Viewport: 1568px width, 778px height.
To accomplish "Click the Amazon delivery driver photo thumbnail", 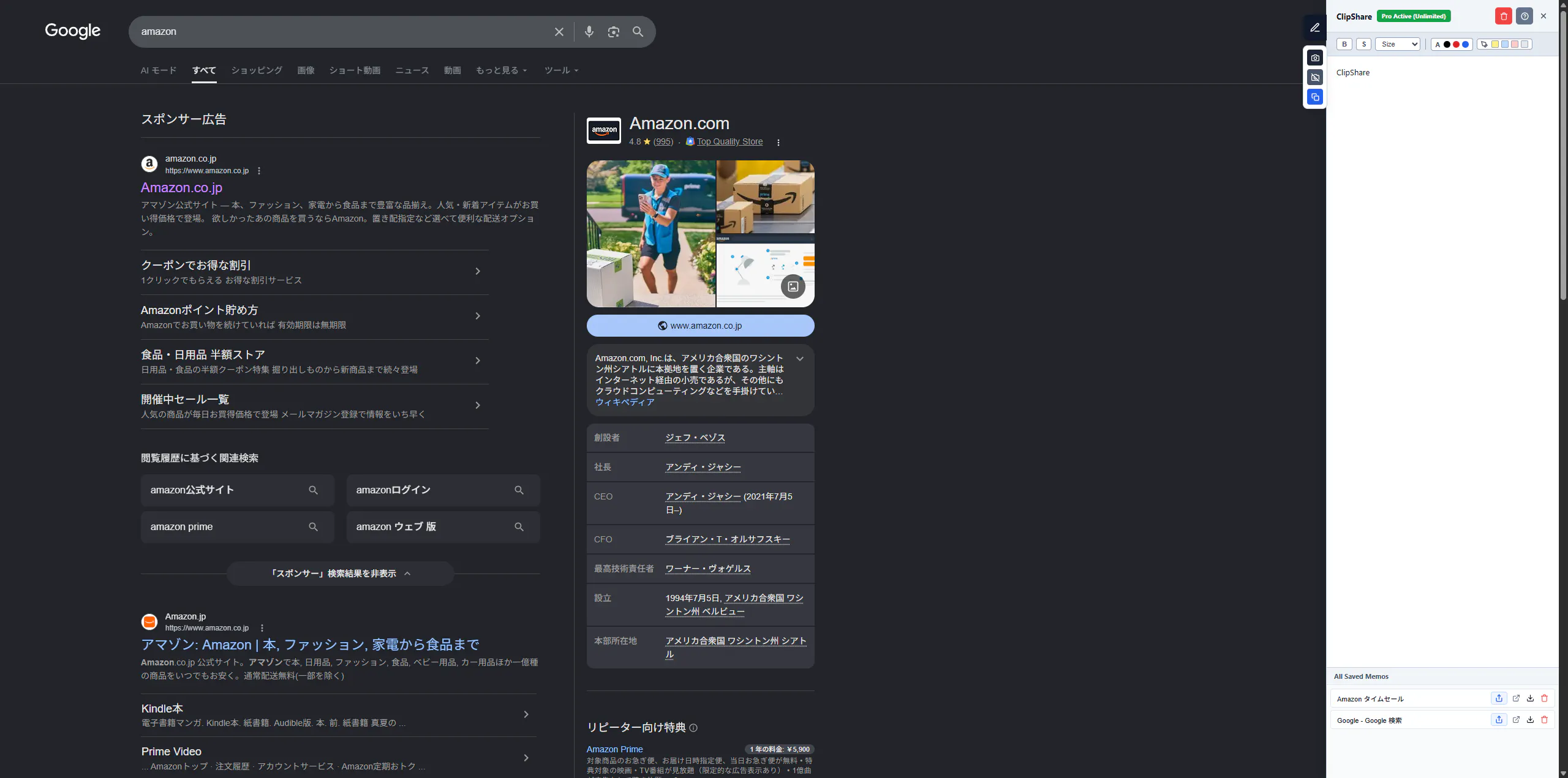I will [650, 234].
